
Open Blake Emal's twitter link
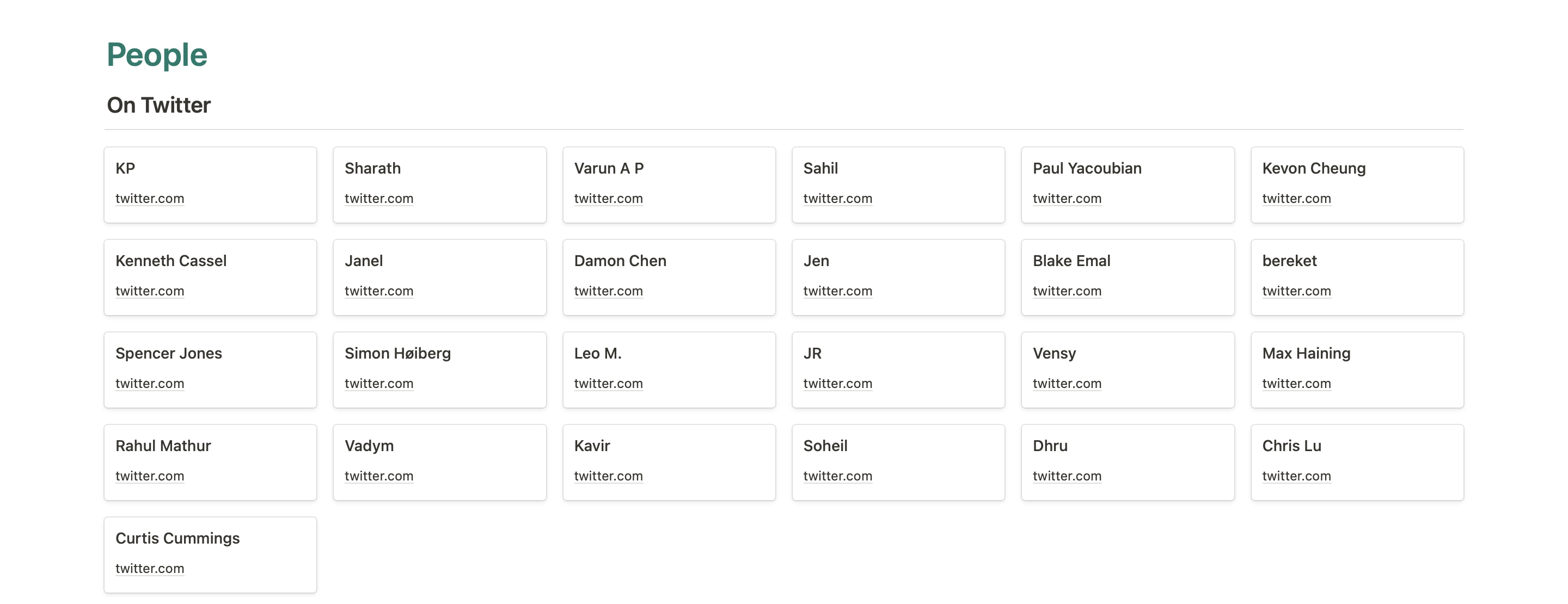coord(1067,291)
